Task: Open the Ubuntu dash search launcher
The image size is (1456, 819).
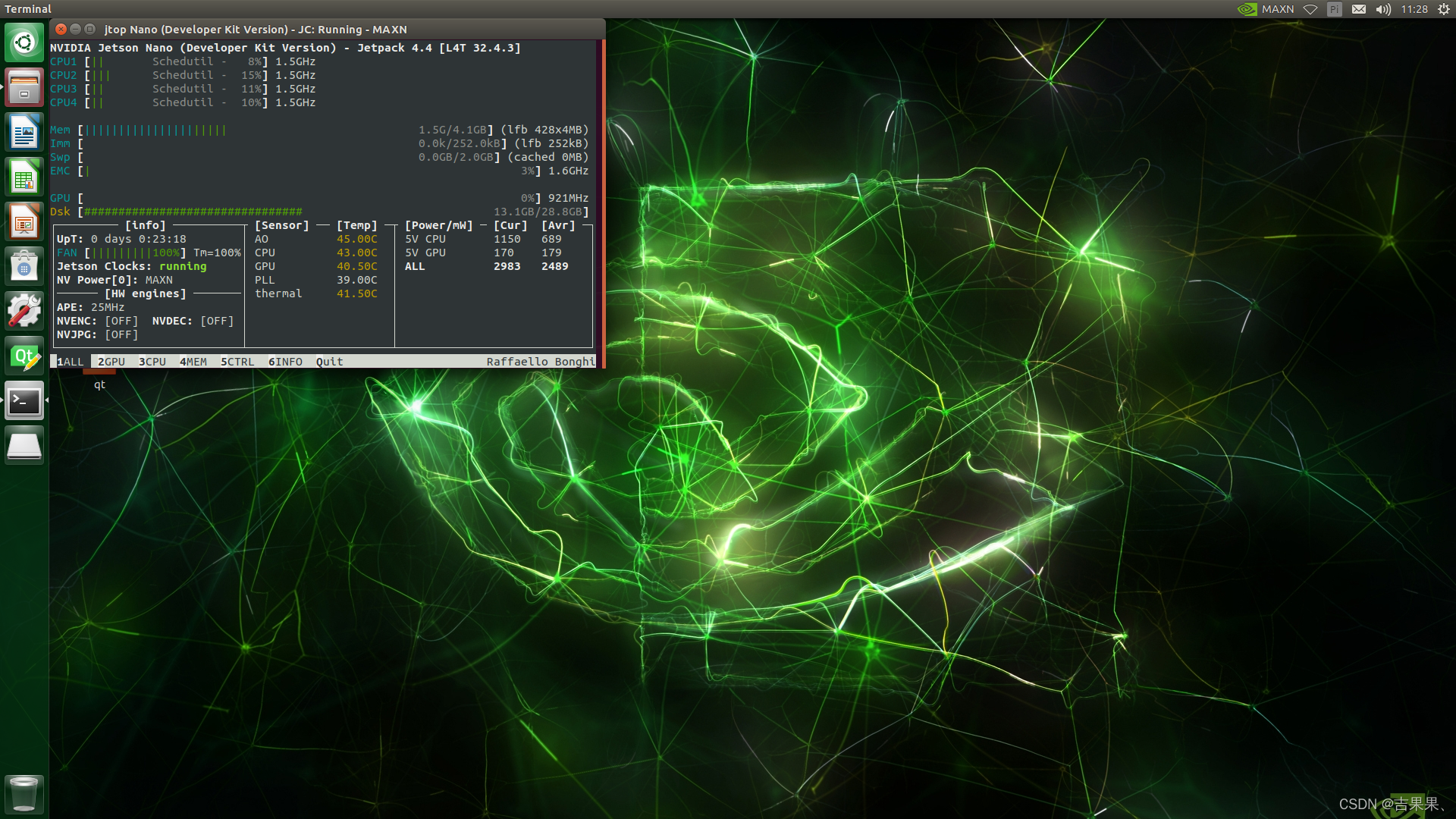Action: click(x=24, y=42)
